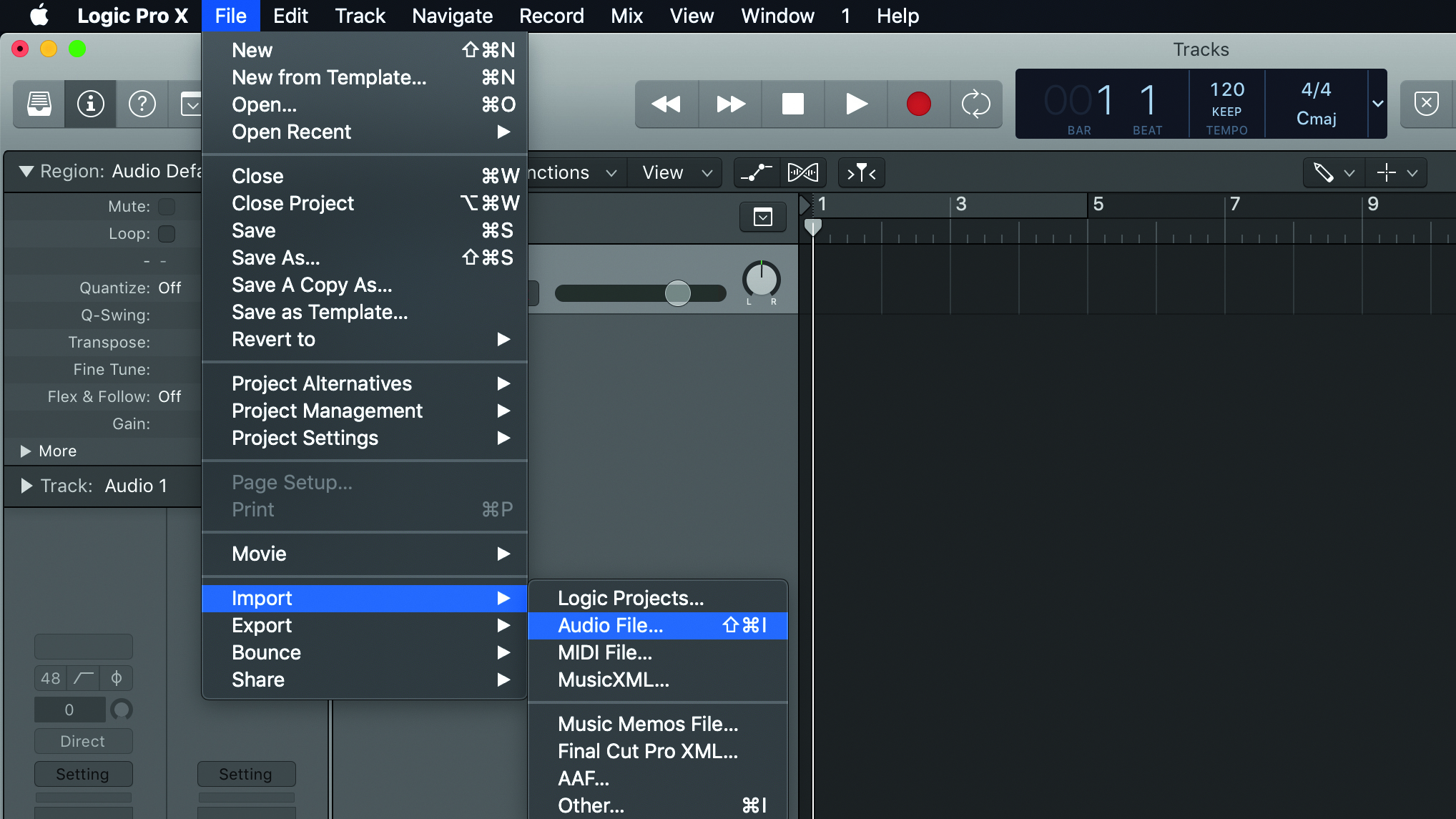Select Logic Projects... import option
Viewport: 1456px width, 819px height.
pos(658,599)
